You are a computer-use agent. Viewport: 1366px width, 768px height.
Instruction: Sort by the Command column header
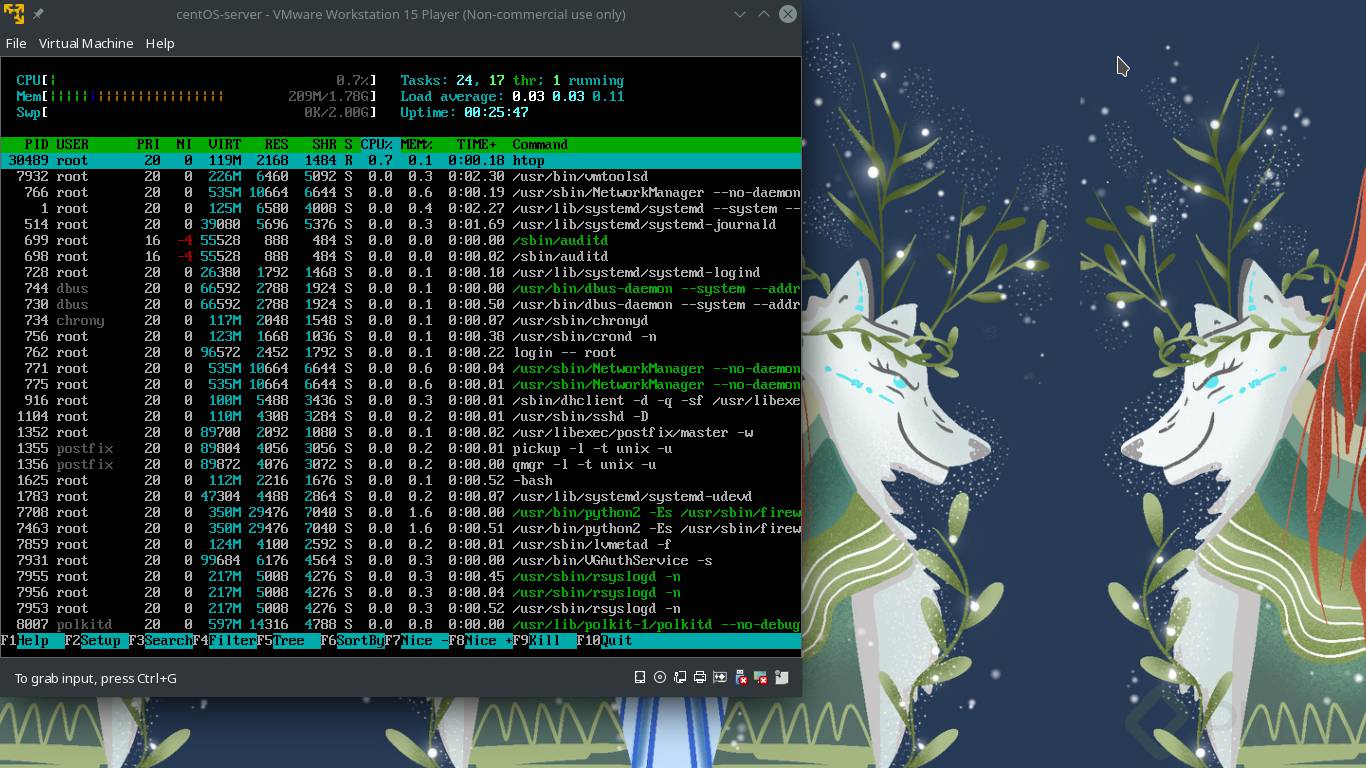(x=540, y=145)
